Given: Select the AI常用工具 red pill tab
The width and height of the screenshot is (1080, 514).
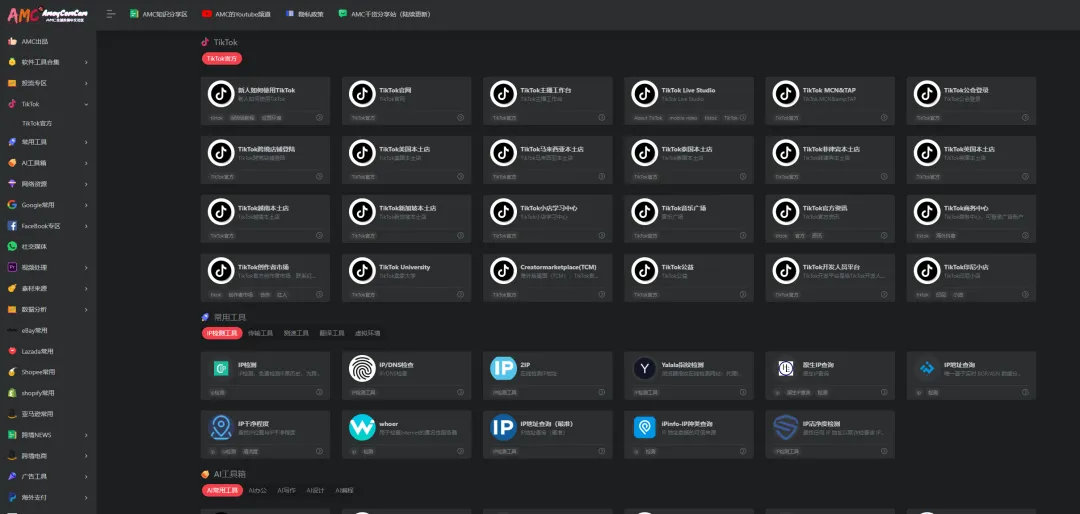Looking at the screenshot, I should (222, 491).
